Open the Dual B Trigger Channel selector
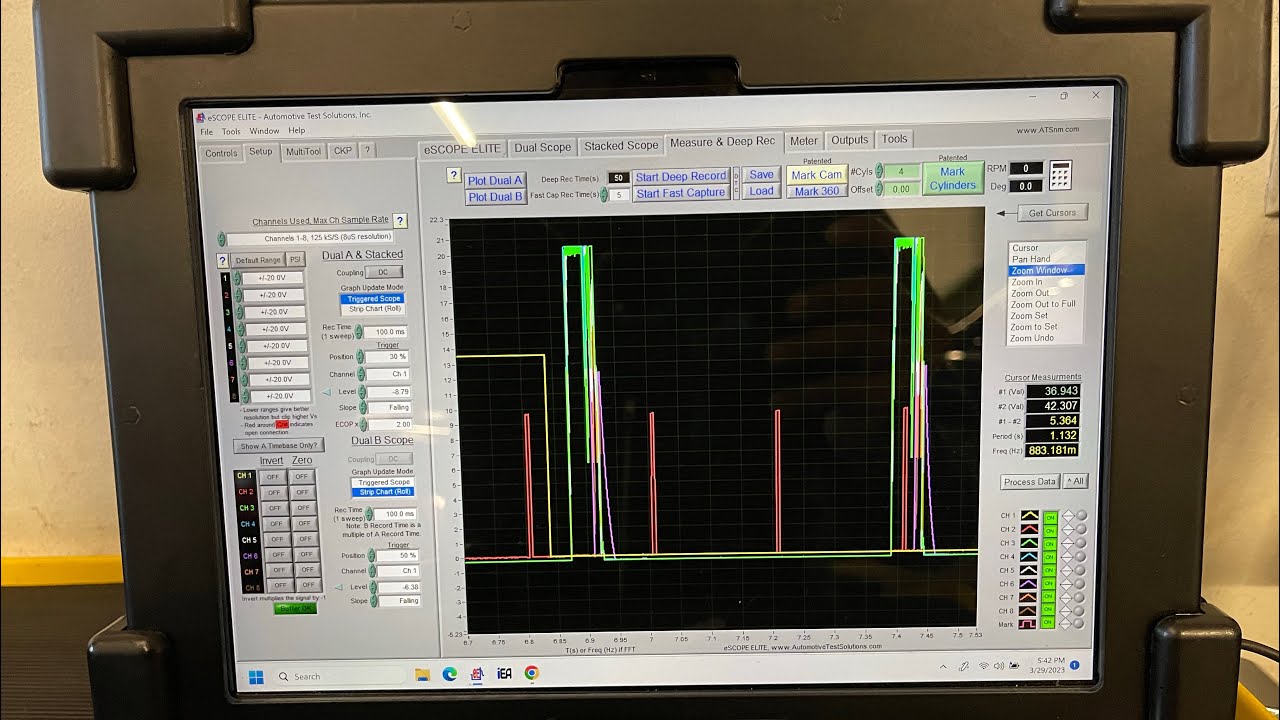The height and width of the screenshot is (720, 1280). click(x=398, y=570)
